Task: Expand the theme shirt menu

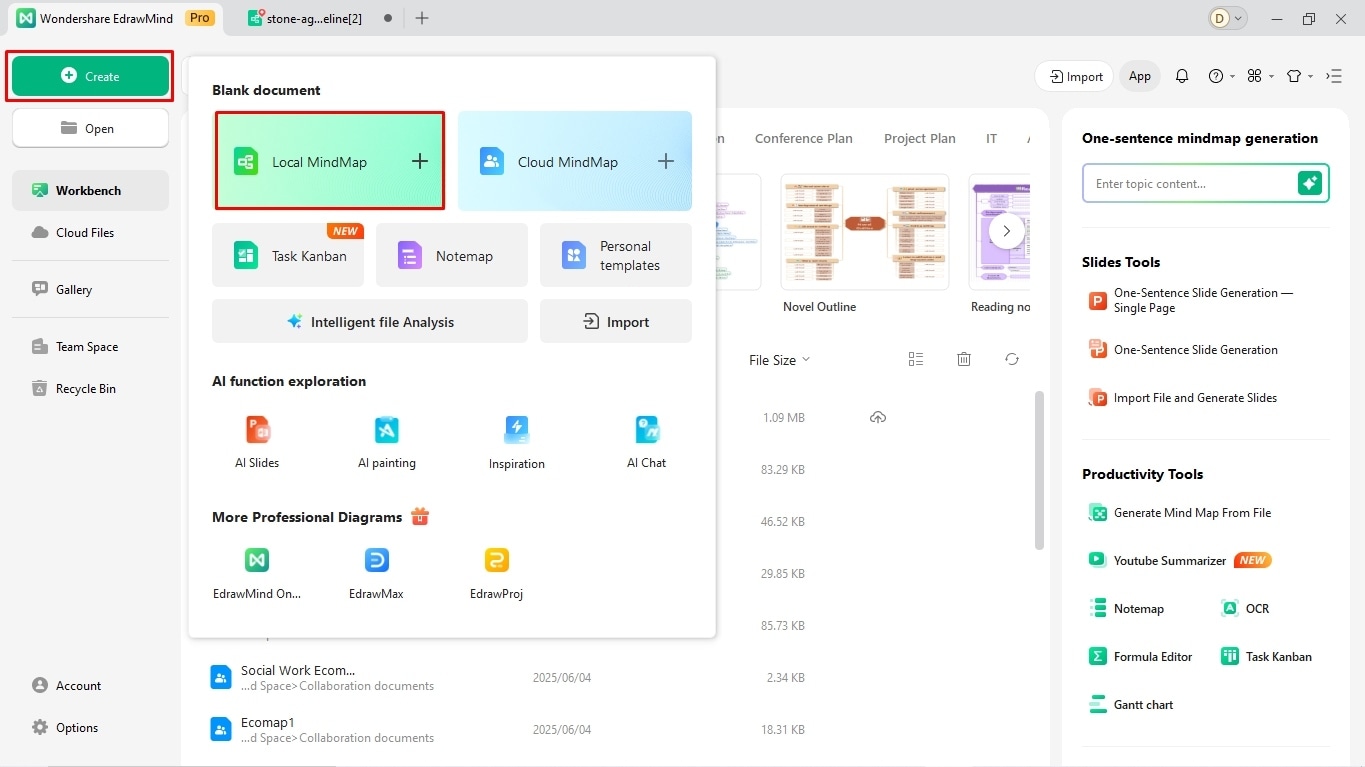Action: point(1299,76)
